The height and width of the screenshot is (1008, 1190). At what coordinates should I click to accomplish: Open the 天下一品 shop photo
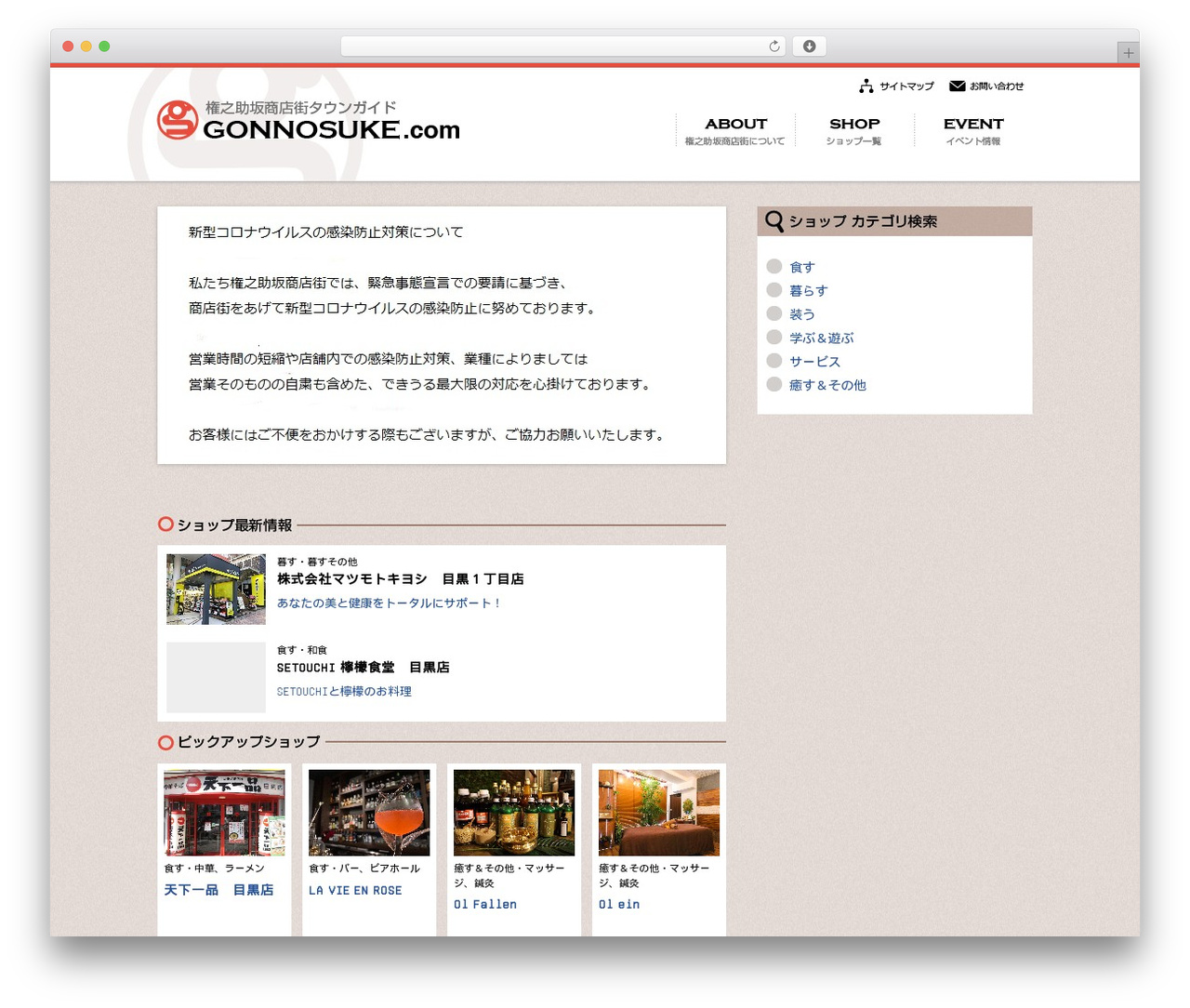click(x=224, y=813)
